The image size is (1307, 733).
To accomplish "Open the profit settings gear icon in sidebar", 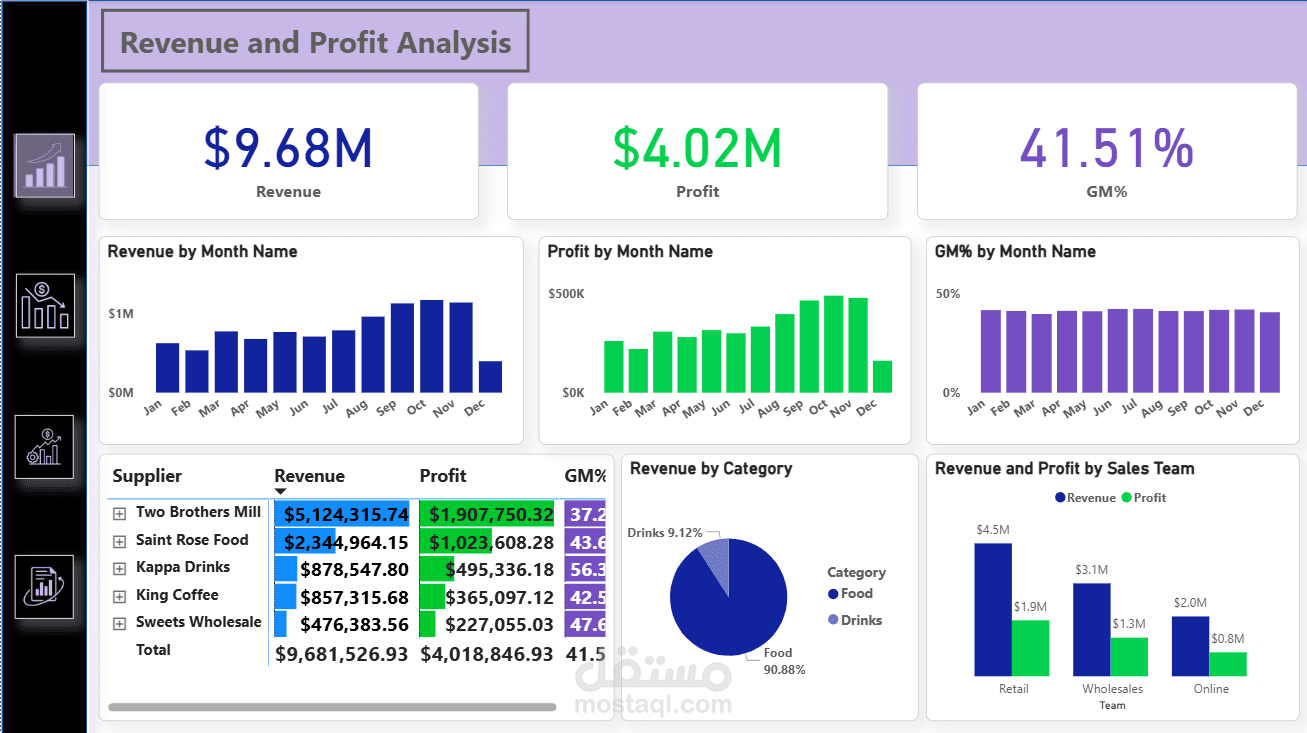I will tap(45, 447).
